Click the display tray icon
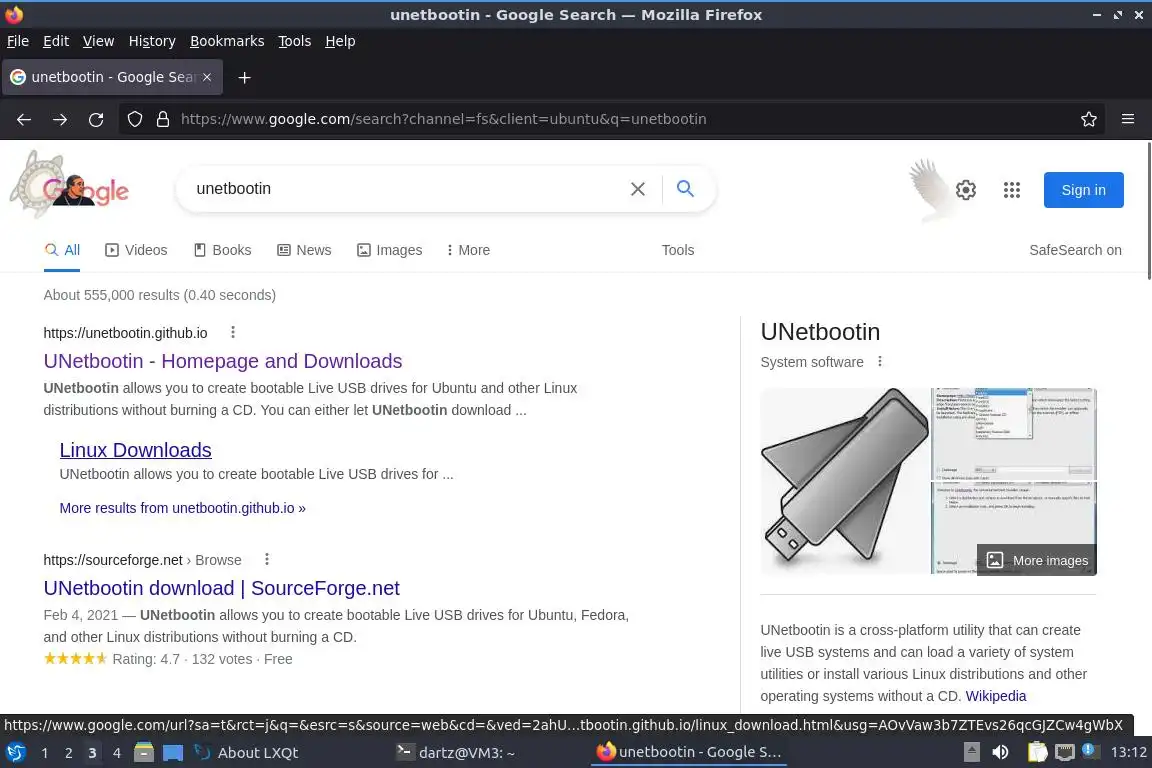Screen dimensions: 1152x768 pyautogui.click(x=1064, y=753)
